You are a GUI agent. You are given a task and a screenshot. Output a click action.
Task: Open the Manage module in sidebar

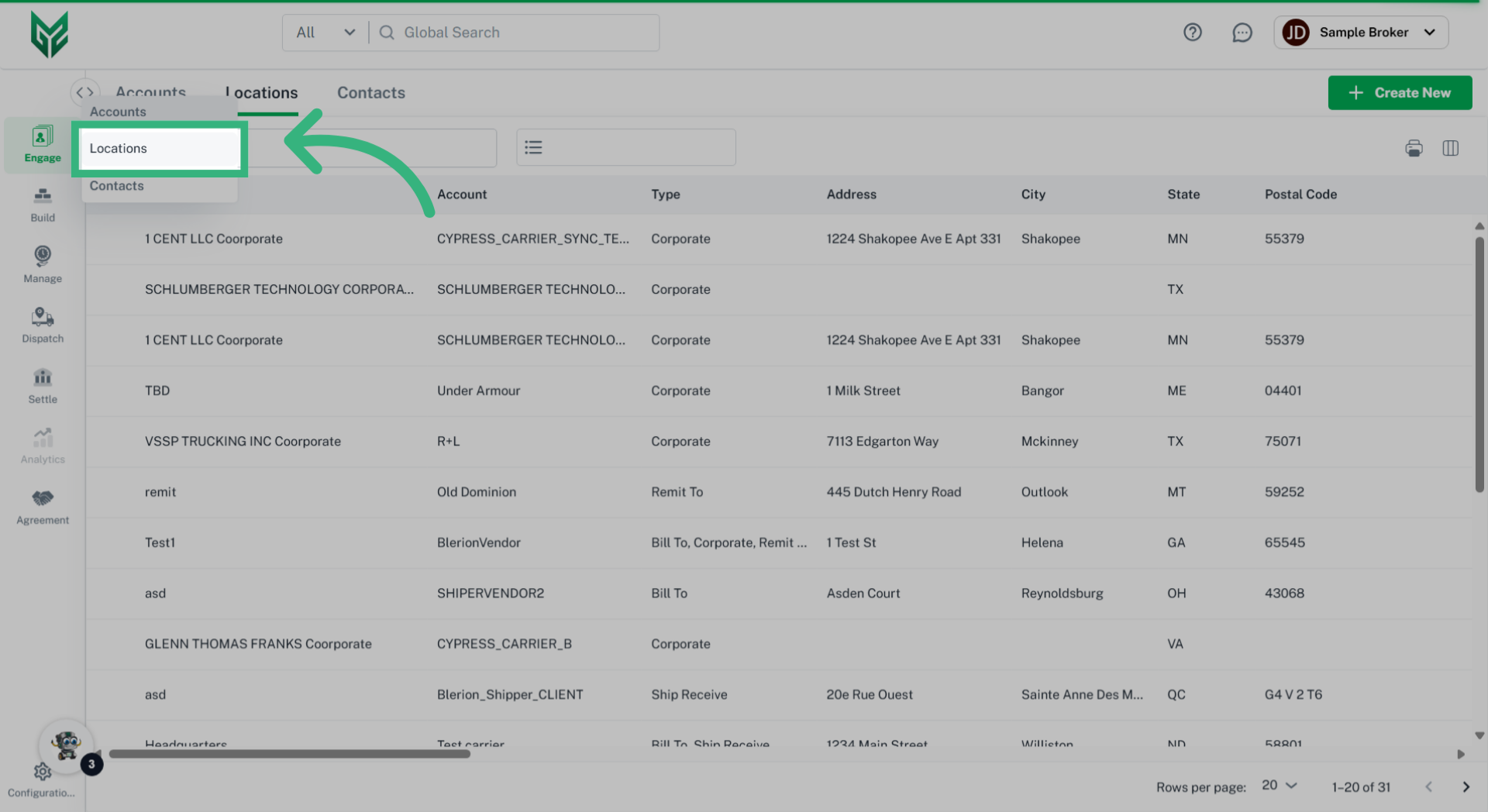[43, 264]
